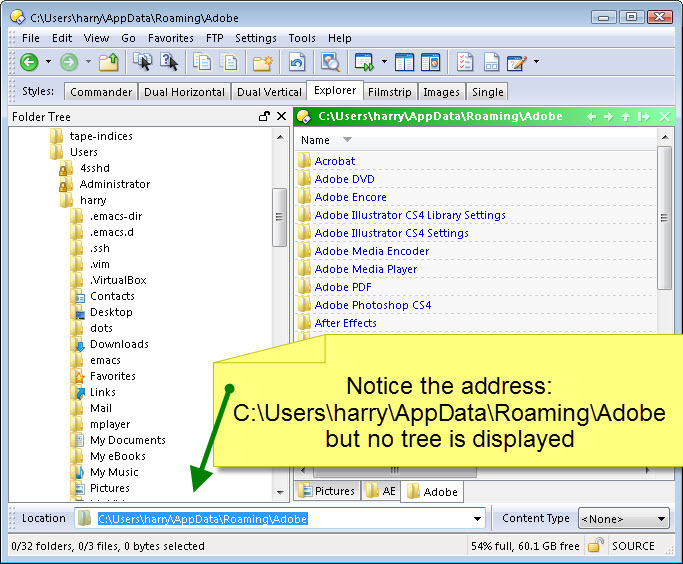Select the Acrobat folder

pos(335,161)
